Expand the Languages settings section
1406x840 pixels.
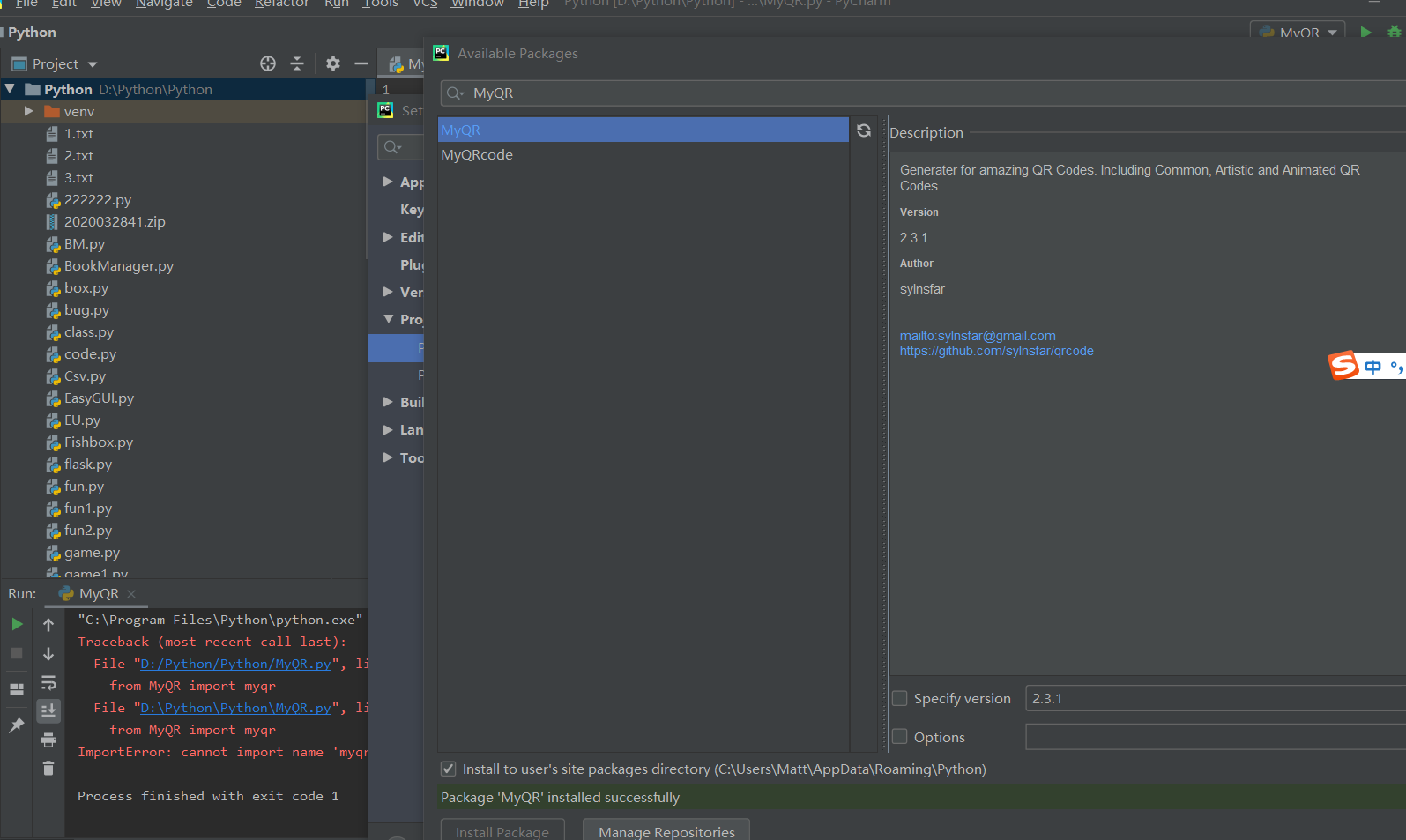click(x=388, y=429)
